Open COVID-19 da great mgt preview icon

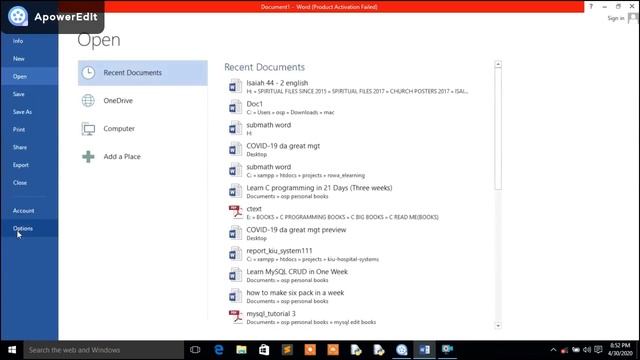tap(235, 233)
